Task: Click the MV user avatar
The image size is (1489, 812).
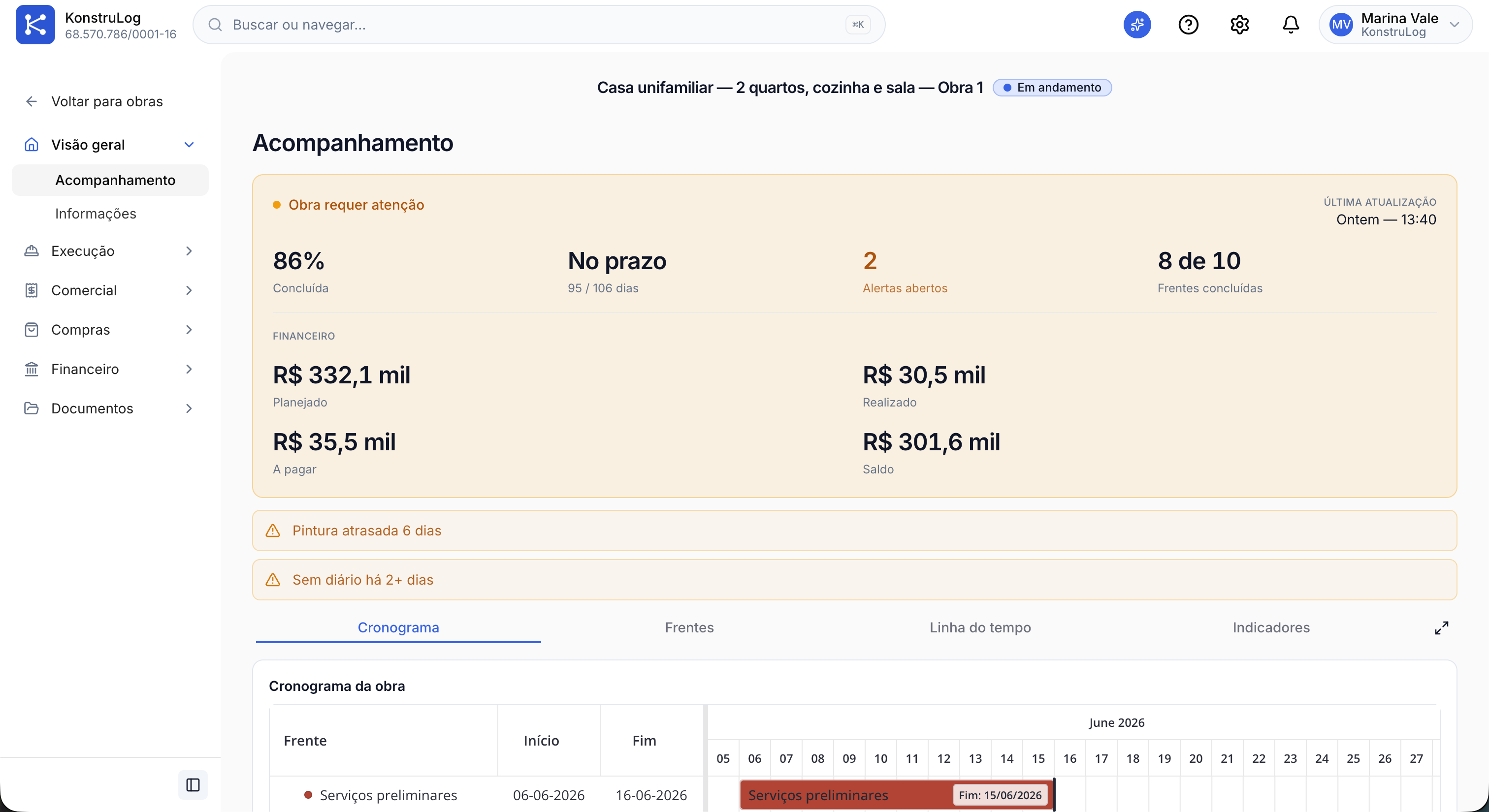Action: 1341,25
